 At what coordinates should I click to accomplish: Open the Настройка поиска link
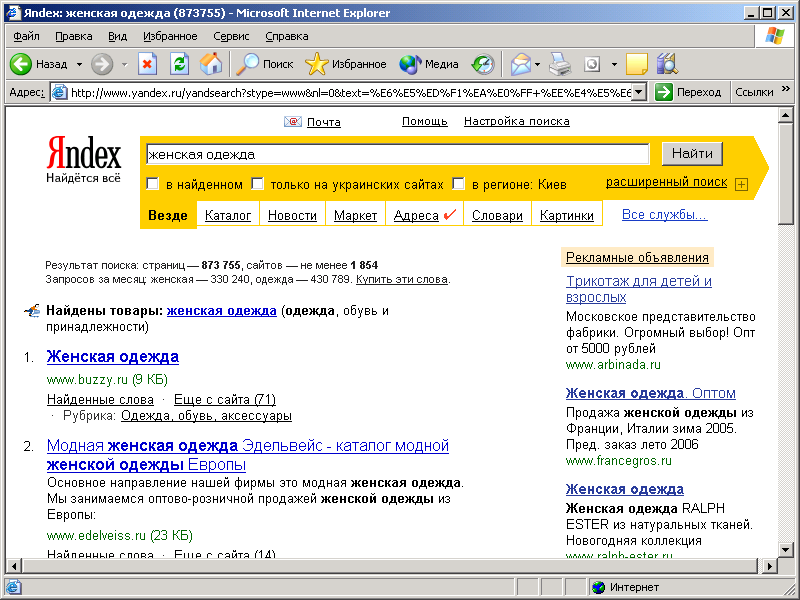click(517, 121)
